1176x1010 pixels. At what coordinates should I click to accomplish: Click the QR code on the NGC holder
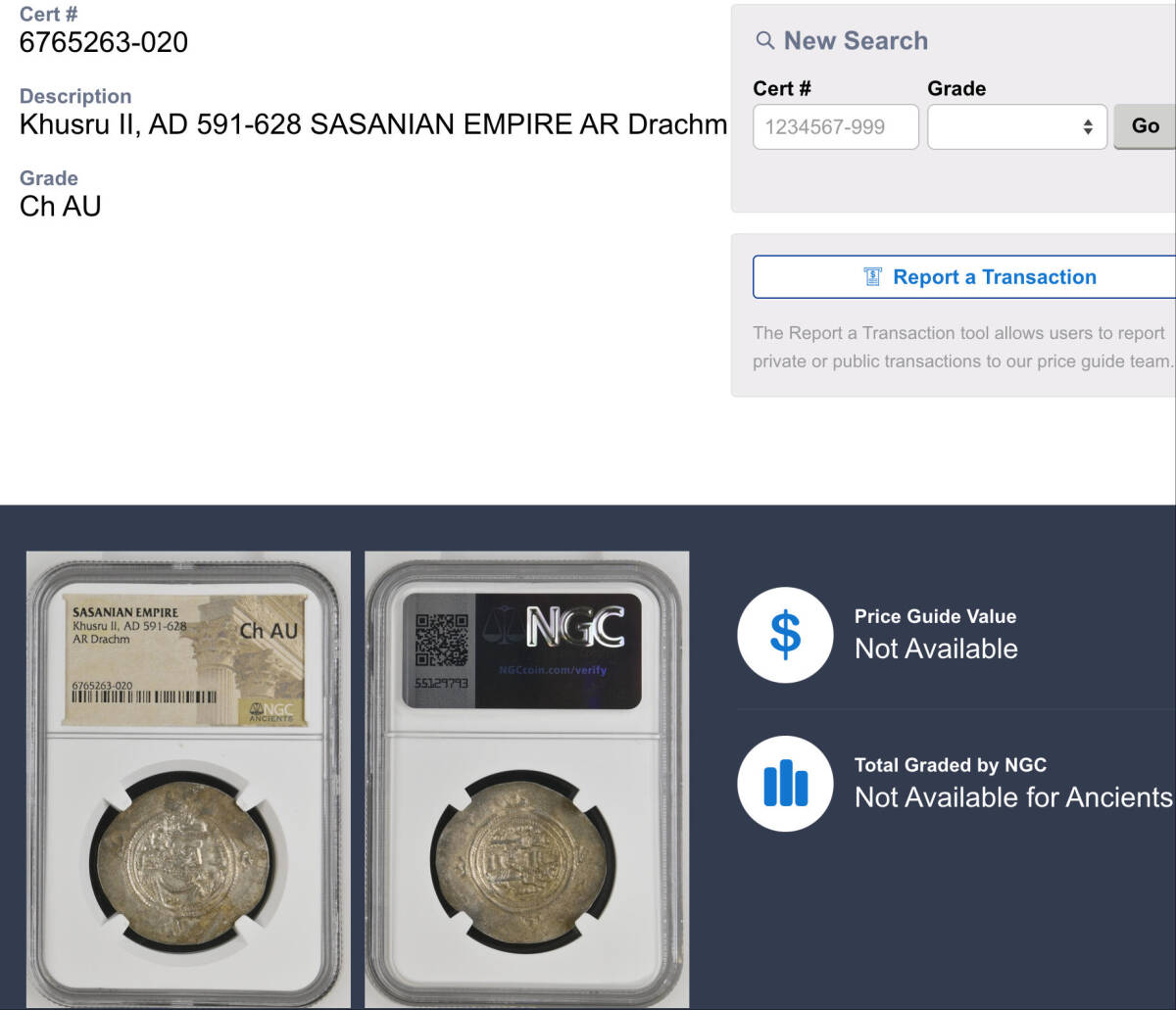(441, 639)
